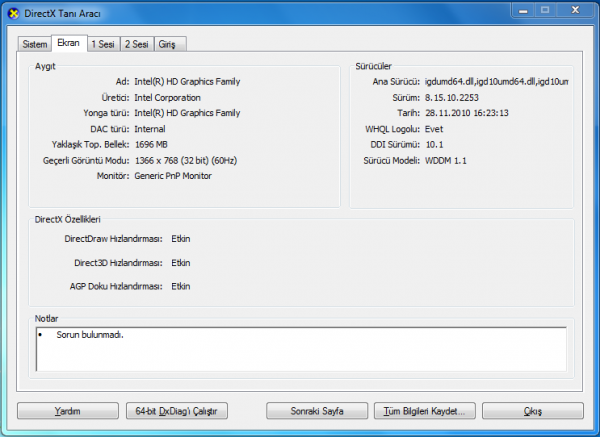The height and width of the screenshot is (437, 600).
Task: Click the WHQL Logolu label
Action: [393, 129]
